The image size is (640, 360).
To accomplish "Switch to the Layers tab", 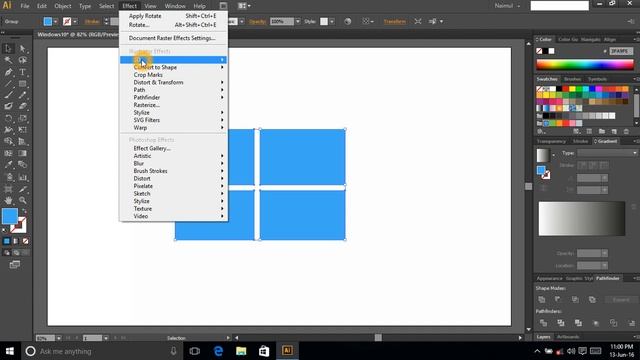I will tap(543, 337).
